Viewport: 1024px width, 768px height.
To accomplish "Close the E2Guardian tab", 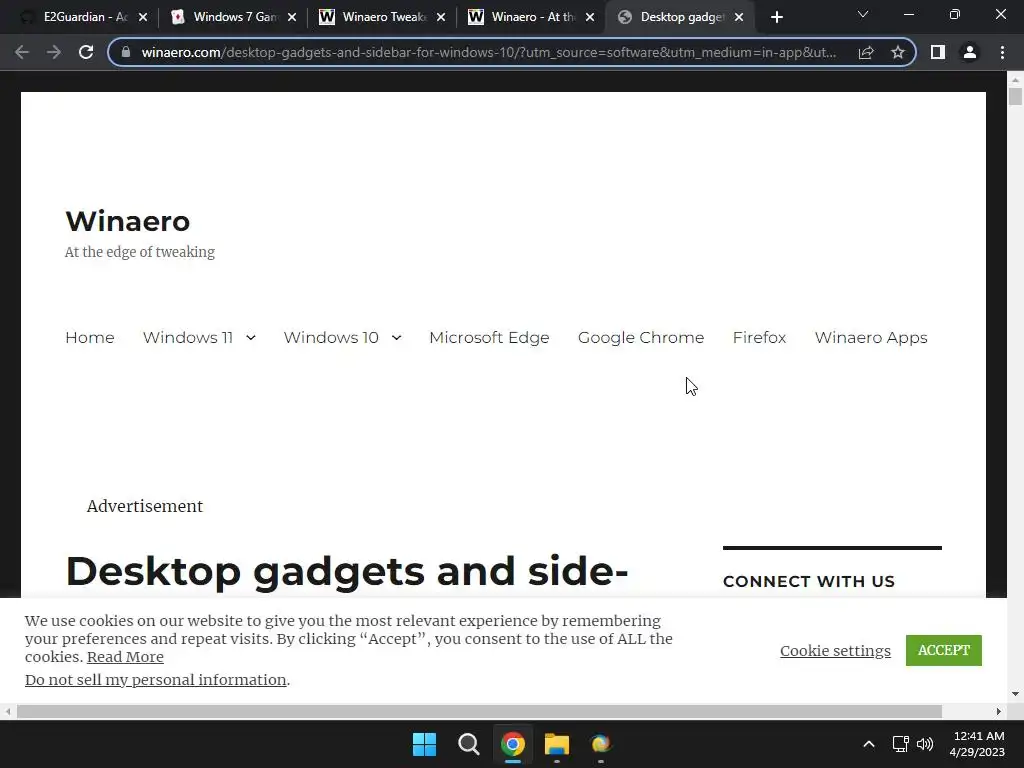I will [143, 17].
